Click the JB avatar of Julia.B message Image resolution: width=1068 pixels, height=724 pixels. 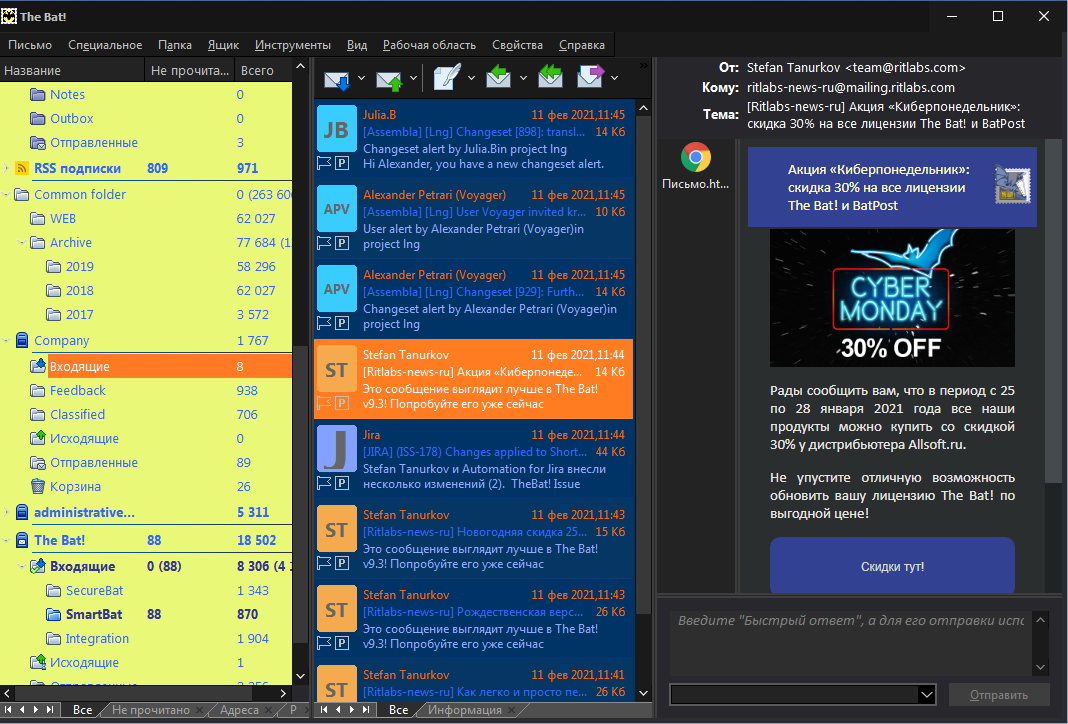pyautogui.click(x=336, y=129)
